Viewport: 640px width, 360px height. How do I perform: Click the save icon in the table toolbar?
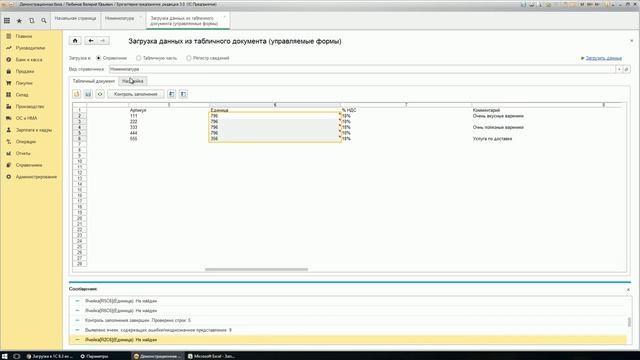click(88, 94)
